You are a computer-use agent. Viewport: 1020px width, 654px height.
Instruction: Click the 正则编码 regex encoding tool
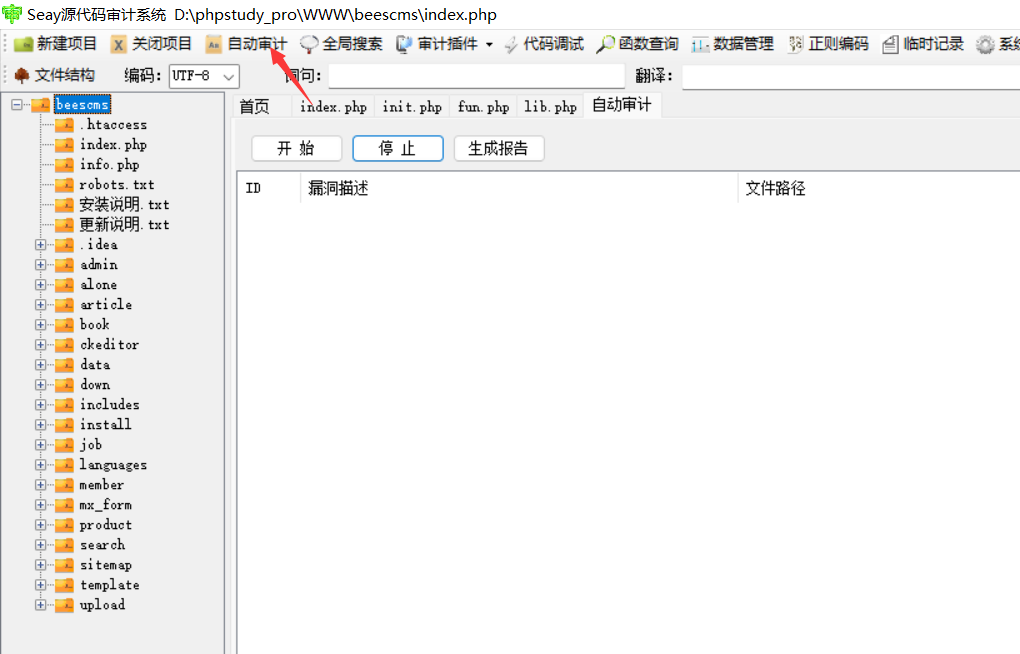829,43
